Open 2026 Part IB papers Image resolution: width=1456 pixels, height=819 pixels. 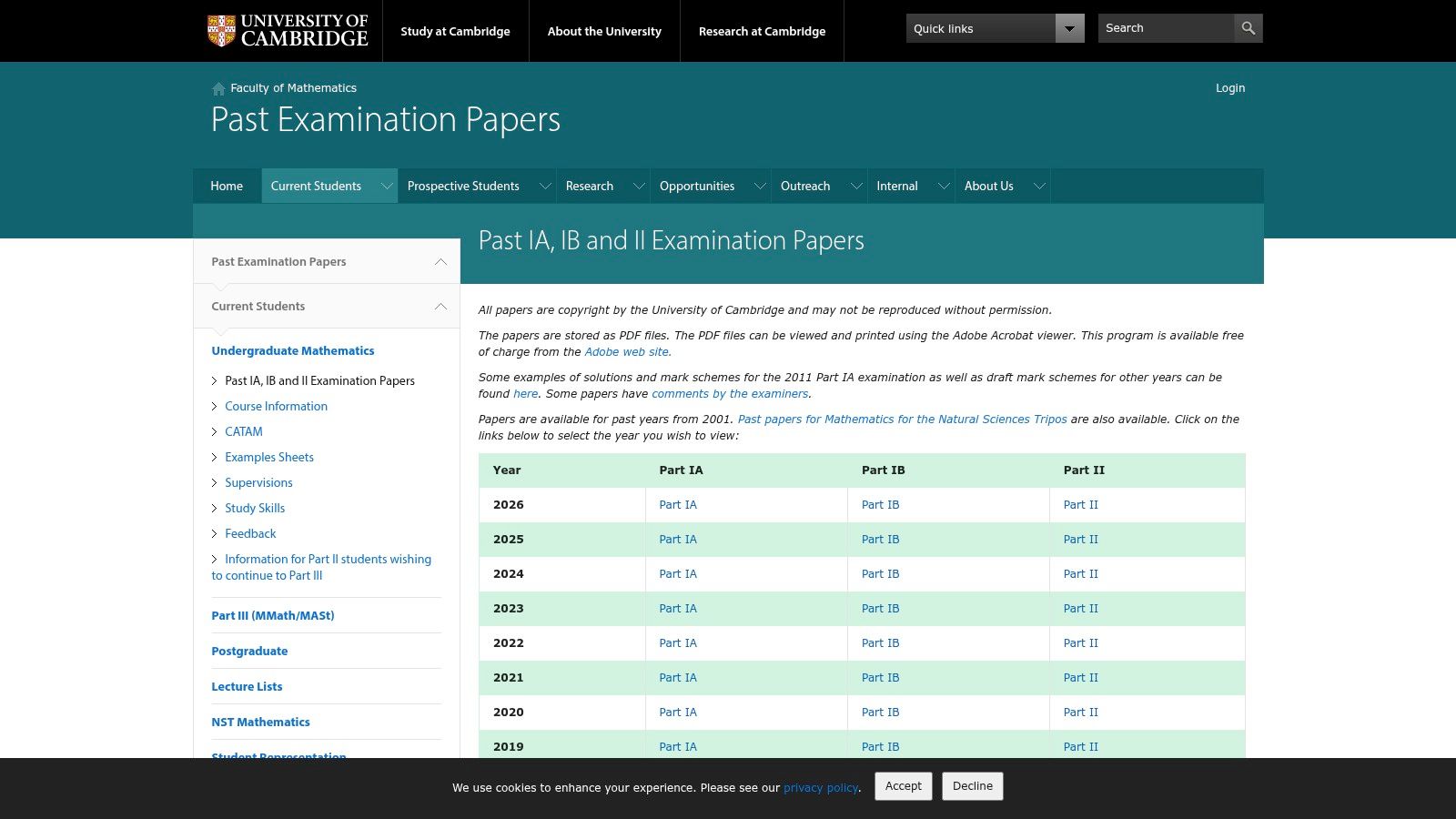pos(880,505)
